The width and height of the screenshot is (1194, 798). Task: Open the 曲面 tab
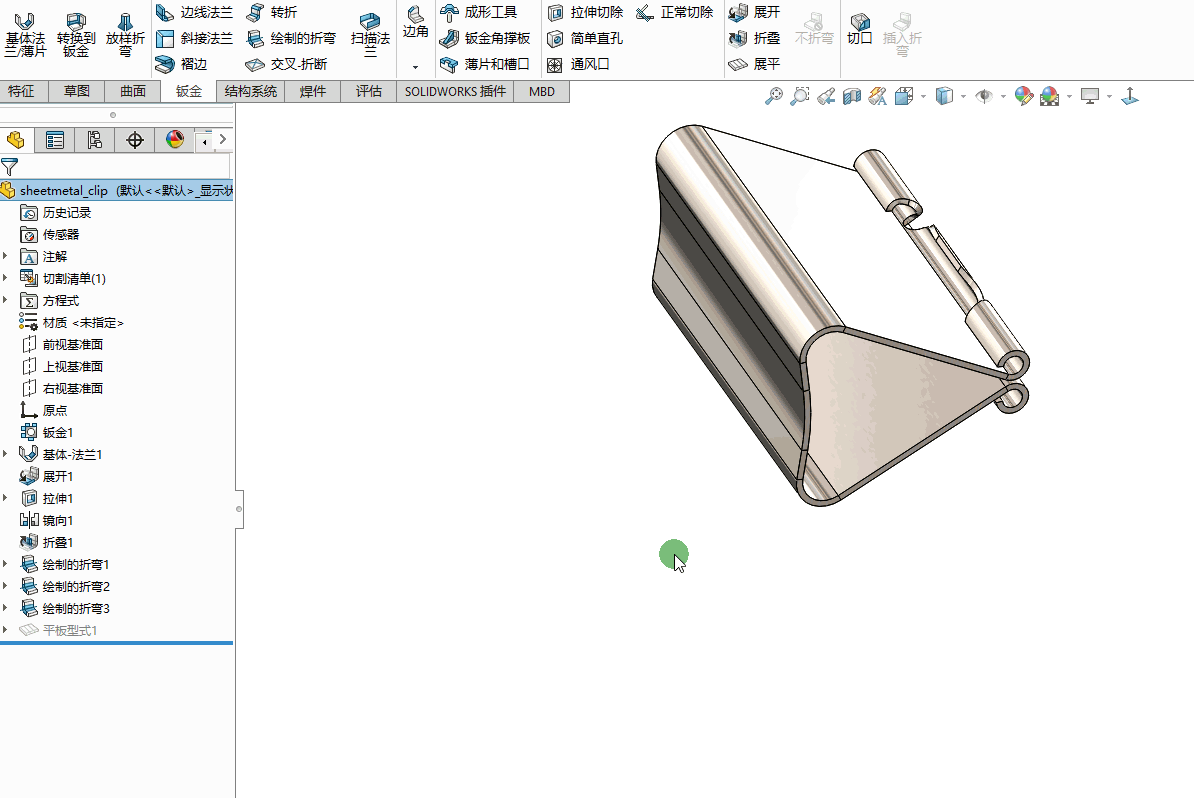pyautogui.click(x=133, y=91)
